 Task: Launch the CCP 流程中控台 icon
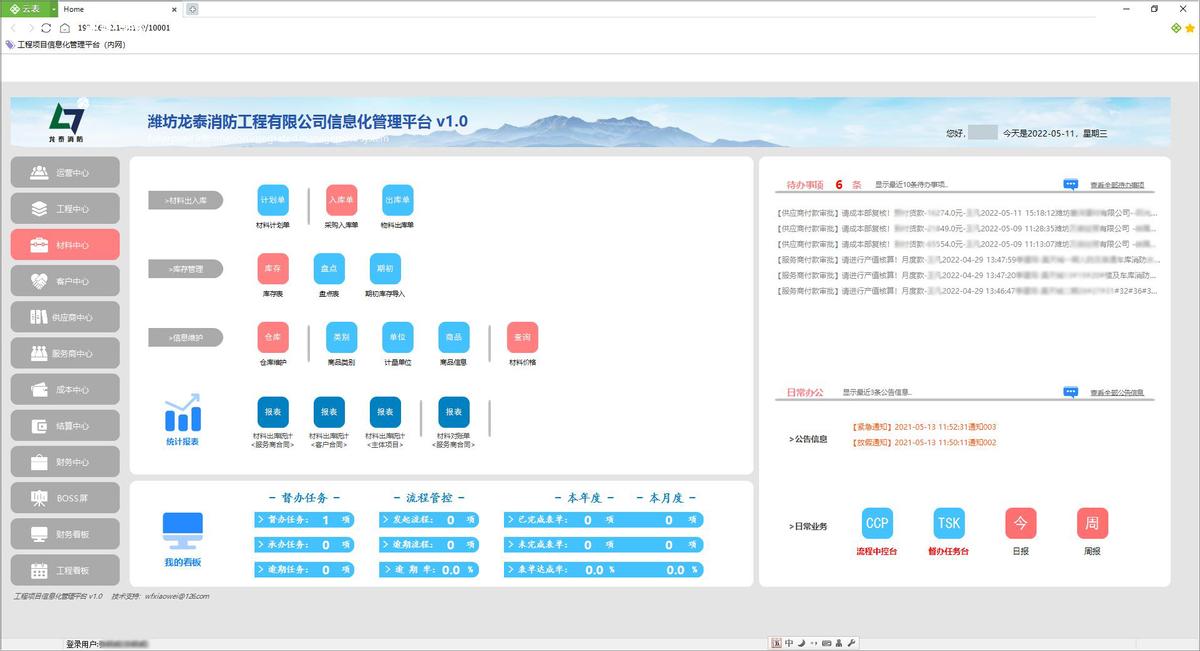point(876,522)
